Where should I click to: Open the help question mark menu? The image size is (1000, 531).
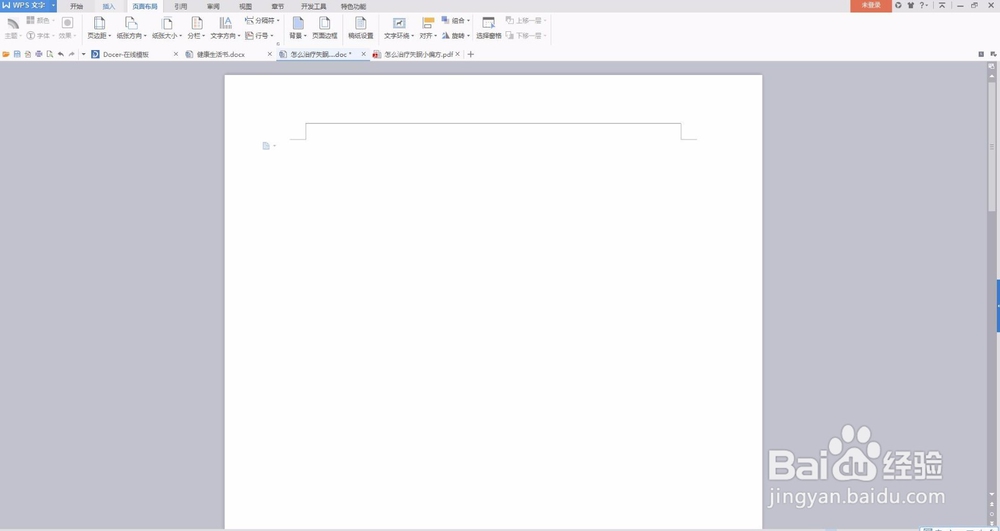coord(923,5)
